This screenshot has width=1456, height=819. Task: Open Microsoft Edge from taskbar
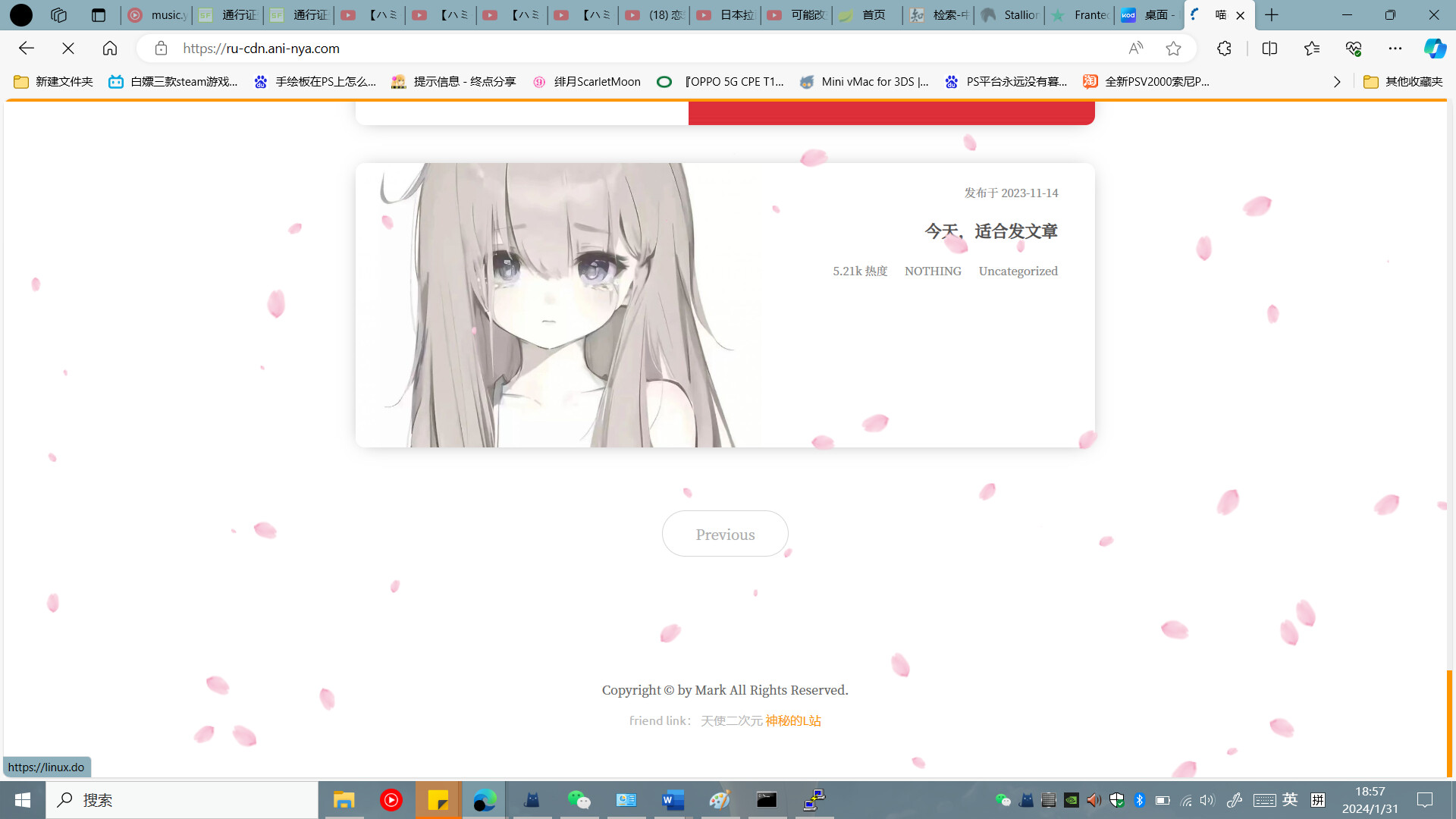tap(484, 800)
